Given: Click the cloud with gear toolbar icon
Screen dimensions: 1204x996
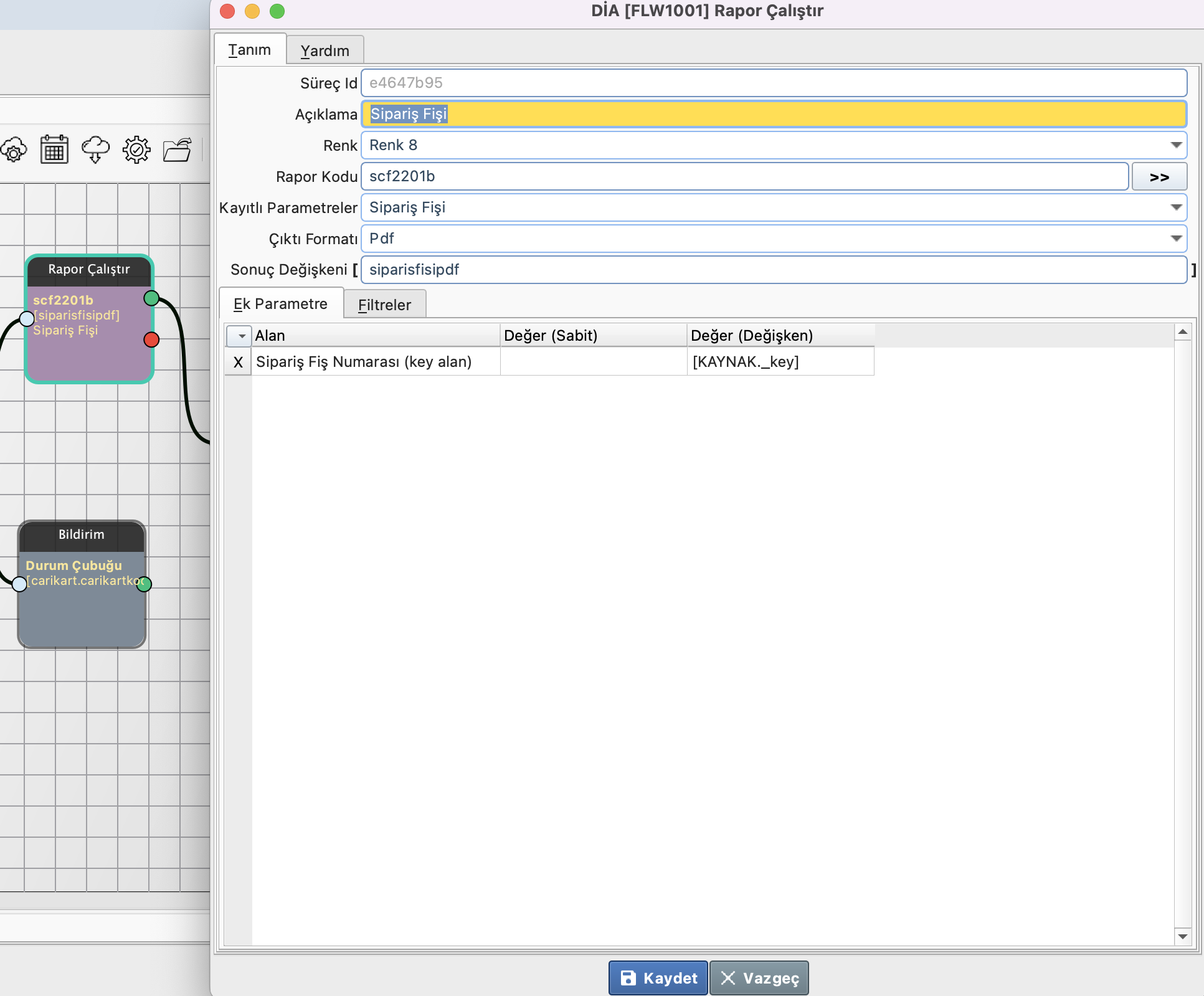Looking at the screenshot, I should pyautogui.click(x=14, y=150).
